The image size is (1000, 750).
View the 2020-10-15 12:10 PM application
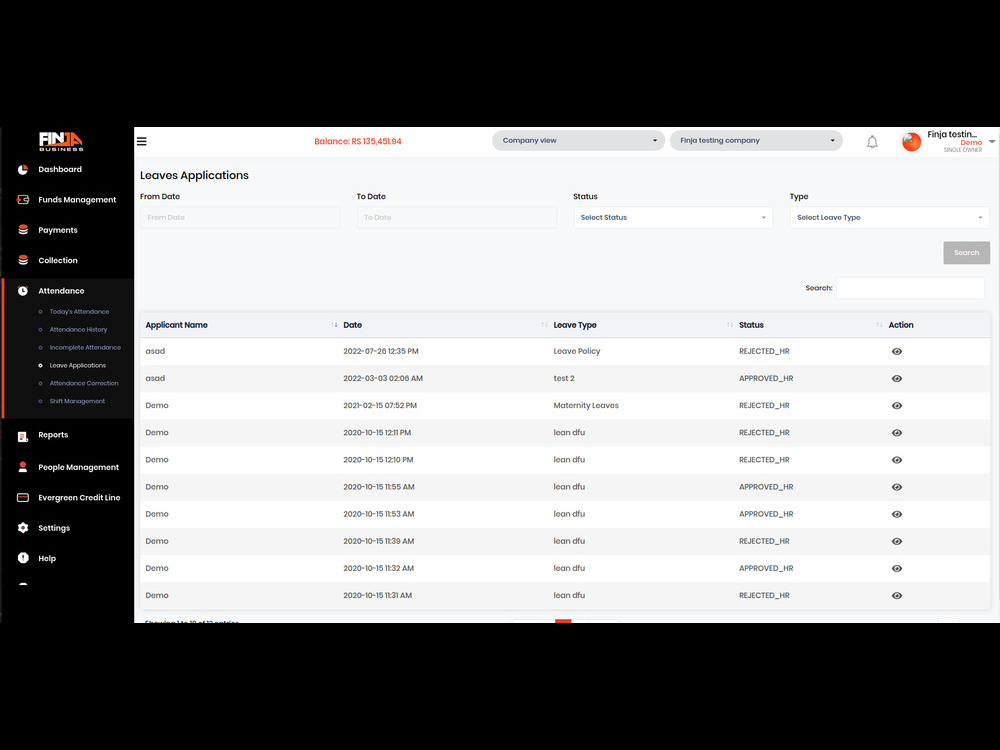(897, 460)
